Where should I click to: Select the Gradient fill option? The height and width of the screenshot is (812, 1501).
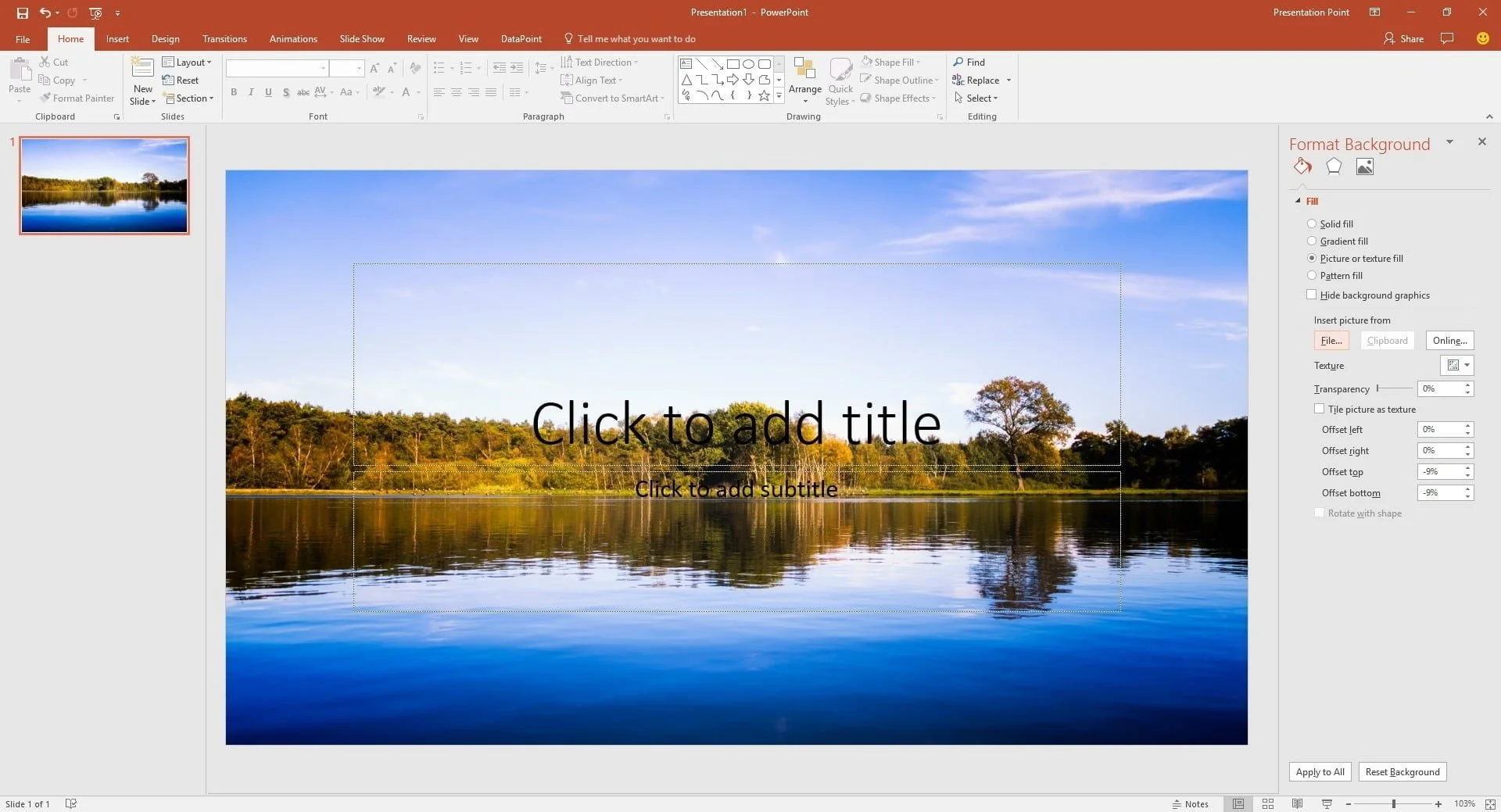(1312, 241)
